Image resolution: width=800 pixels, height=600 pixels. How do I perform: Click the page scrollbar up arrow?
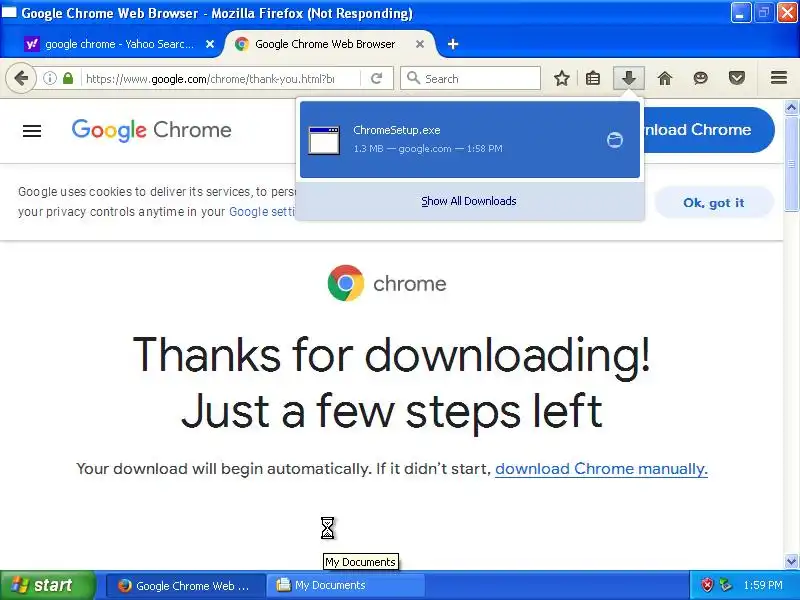click(x=791, y=107)
